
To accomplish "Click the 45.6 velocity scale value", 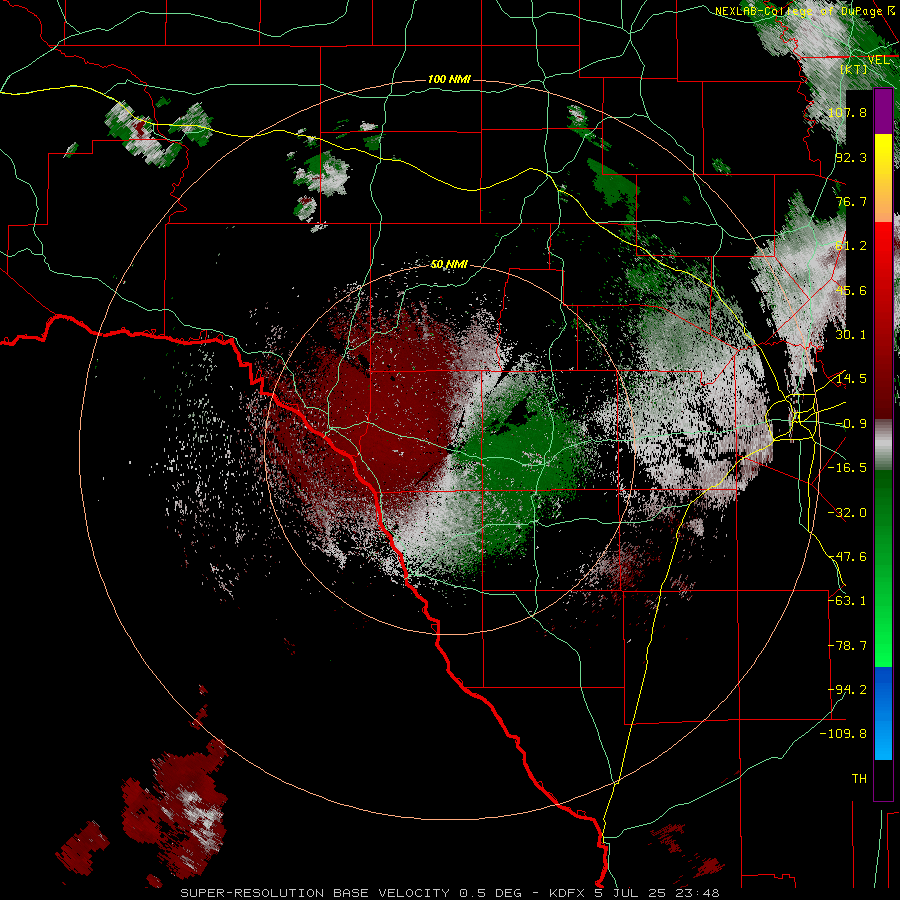I will 851,290.
